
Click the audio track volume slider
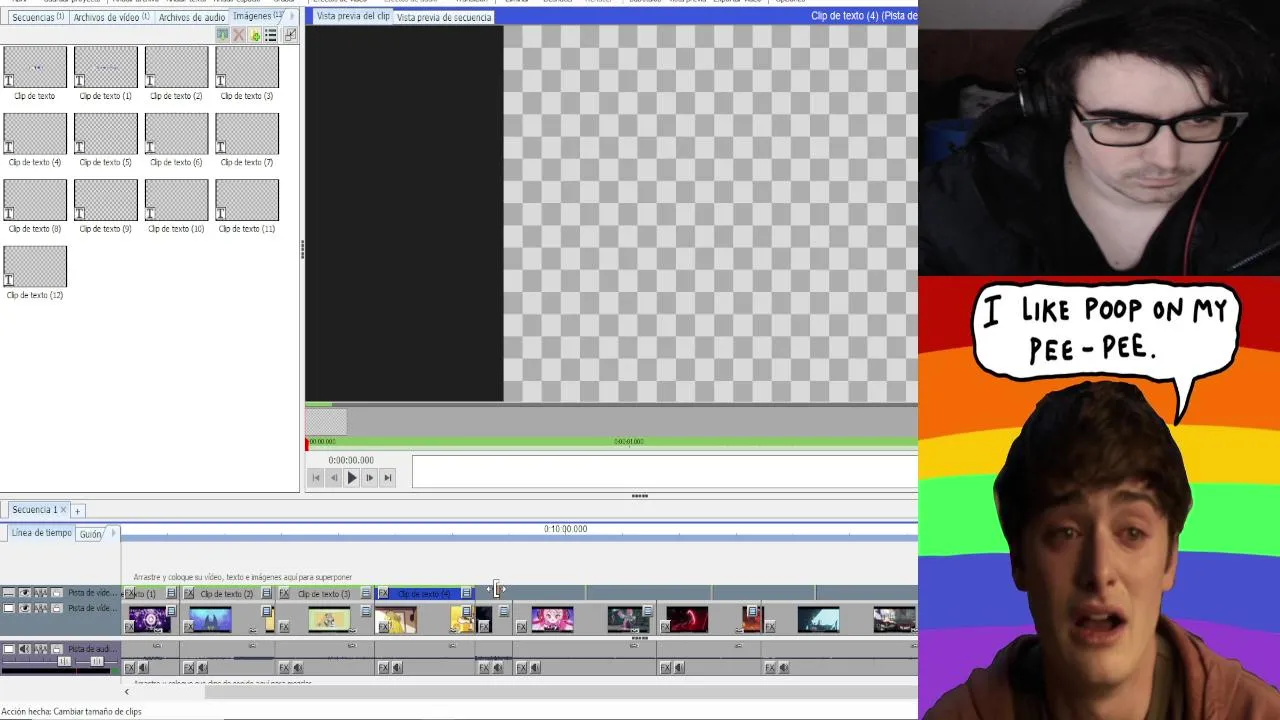point(64,661)
